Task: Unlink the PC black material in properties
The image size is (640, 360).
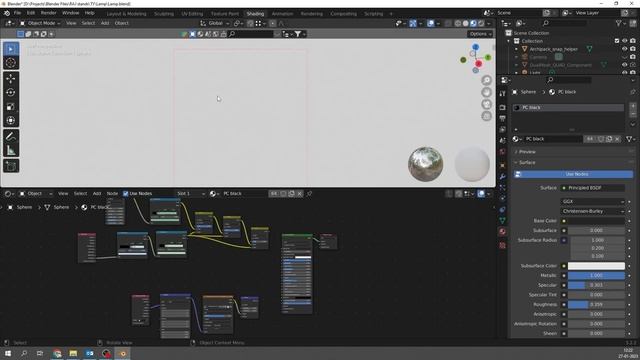Action: pyautogui.click(x=617, y=139)
